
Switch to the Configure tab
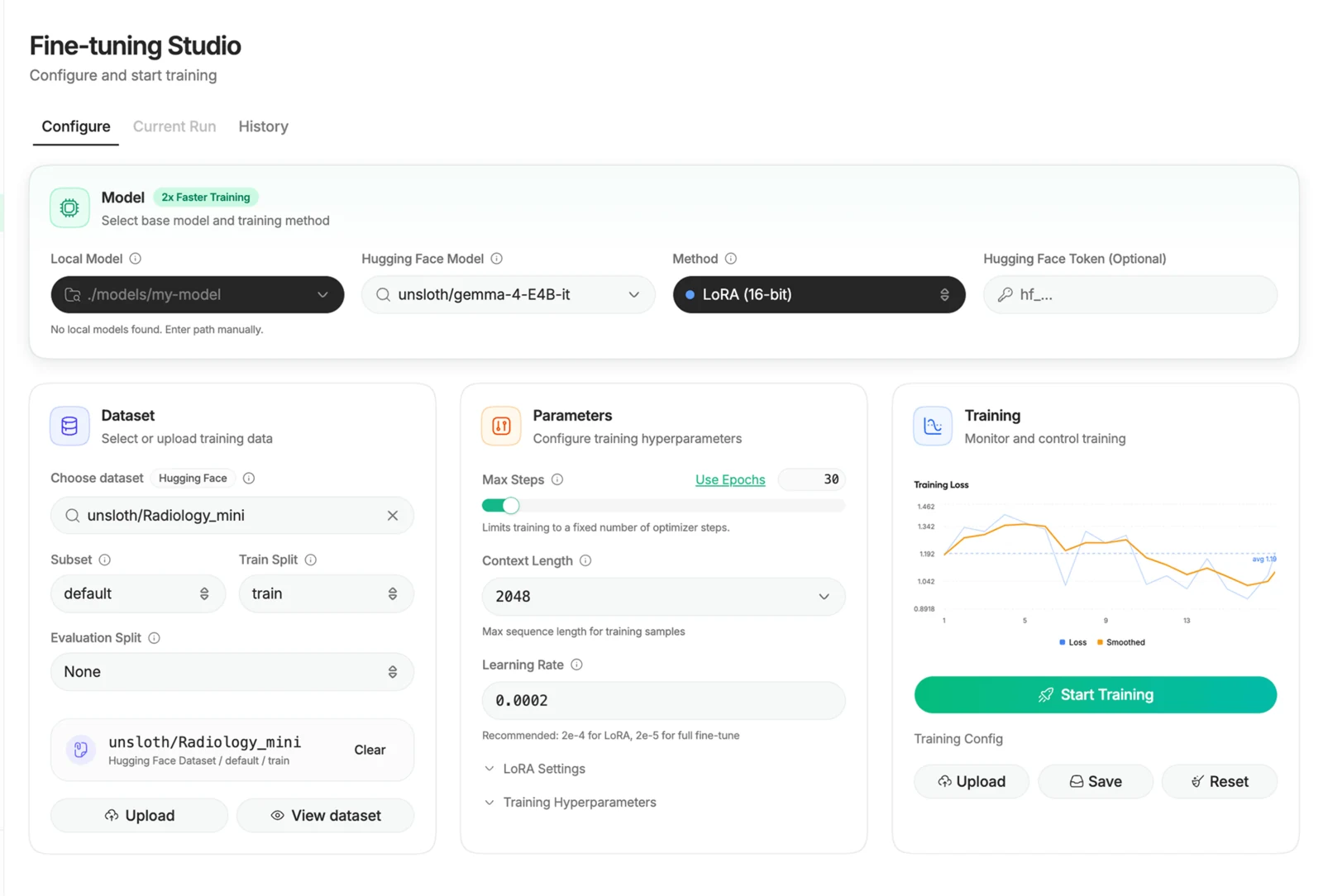[x=76, y=126]
